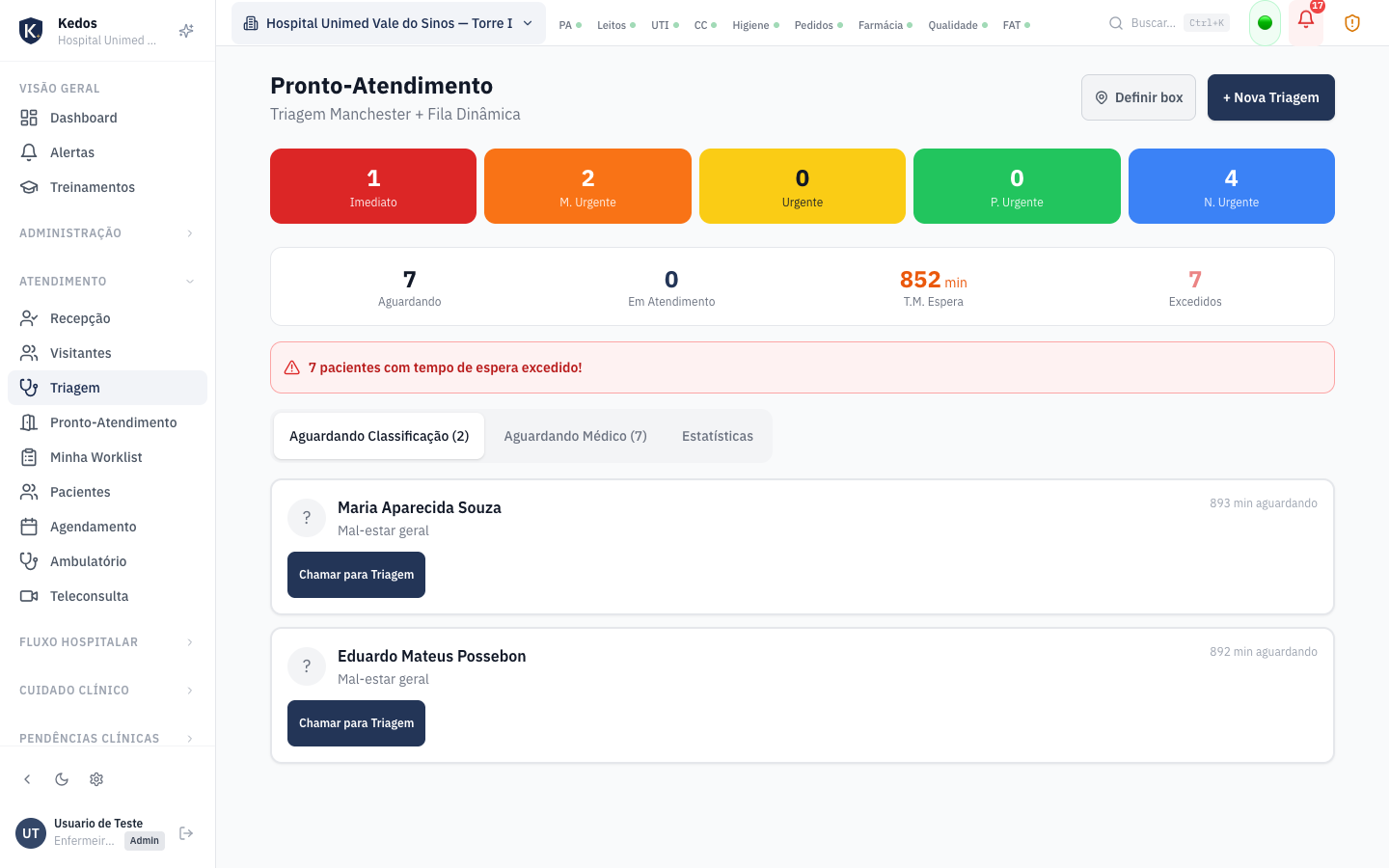1389x868 pixels.
Task: Click the blue N. Urgente card
Action: tap(1232, 186)
